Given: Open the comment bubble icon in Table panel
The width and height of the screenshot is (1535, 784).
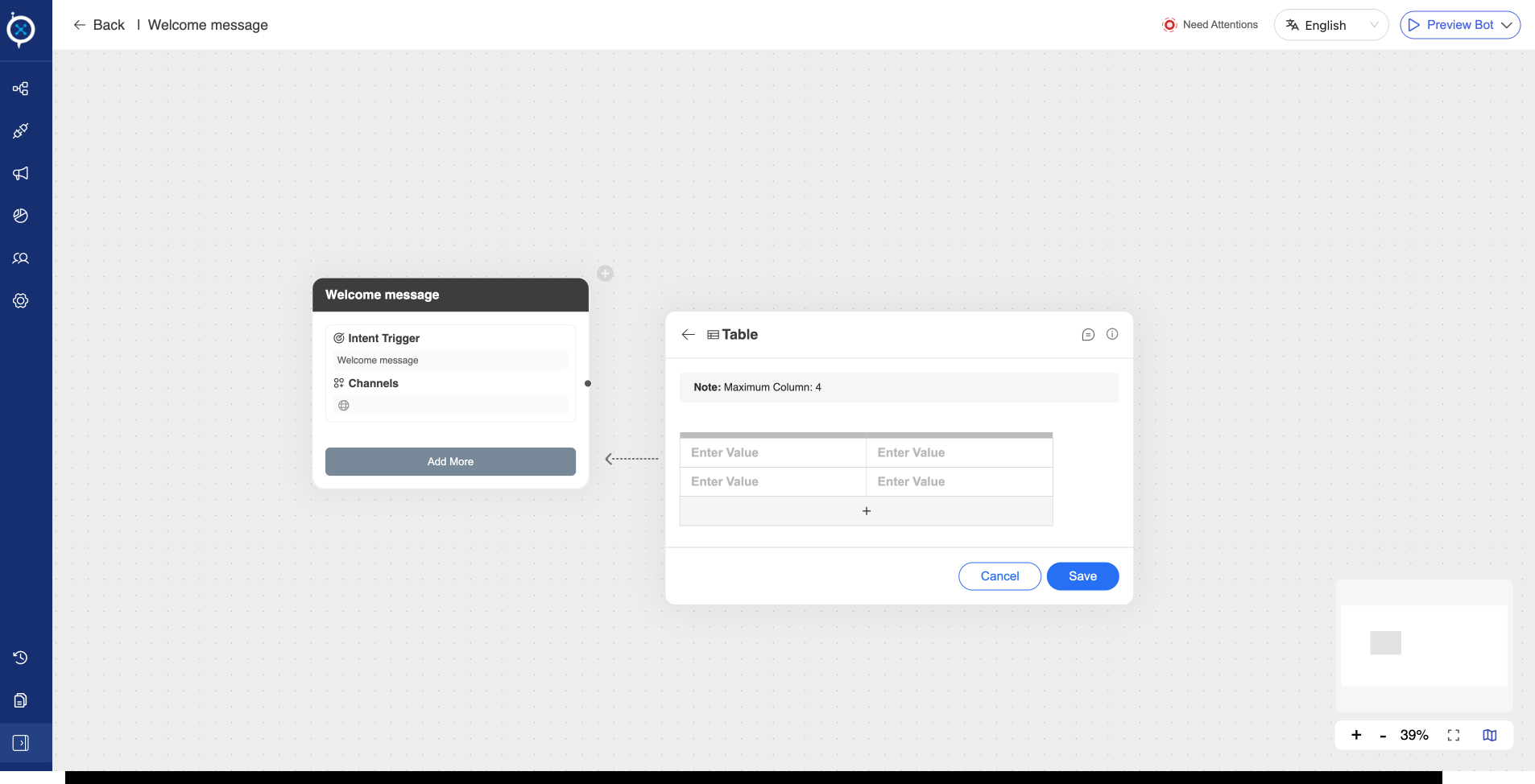Looking at the screenshot, I should pos(1088,335).
